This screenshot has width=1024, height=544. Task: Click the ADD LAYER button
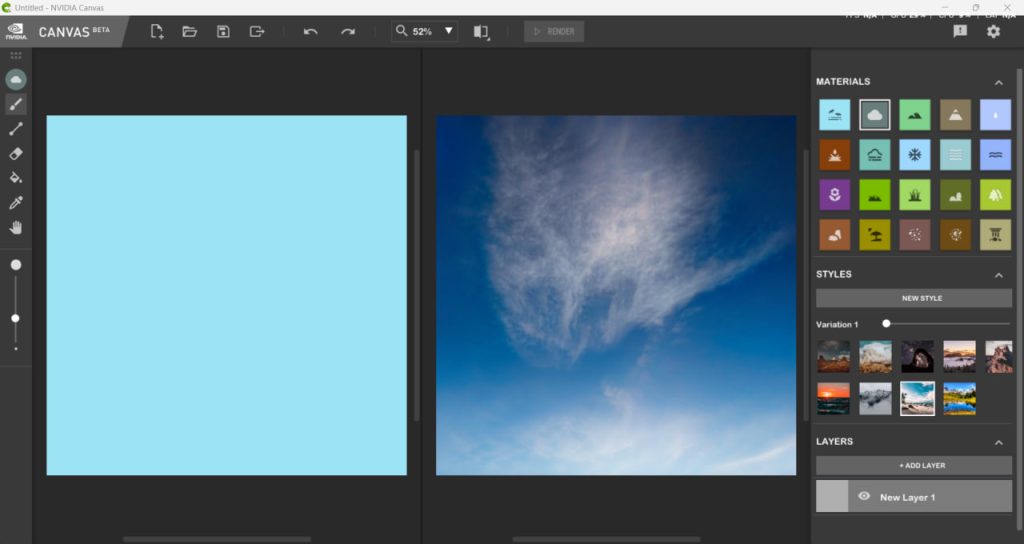click(914, 465)
